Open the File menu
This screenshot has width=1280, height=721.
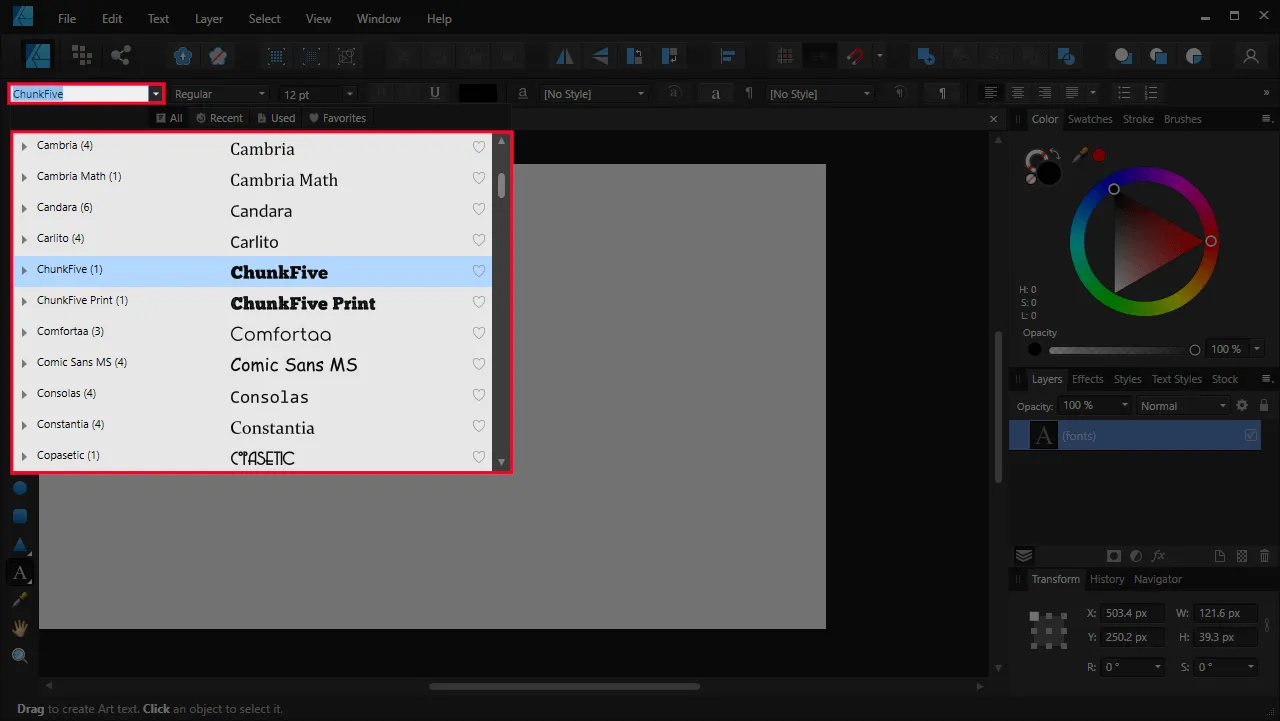pos(67,19)
